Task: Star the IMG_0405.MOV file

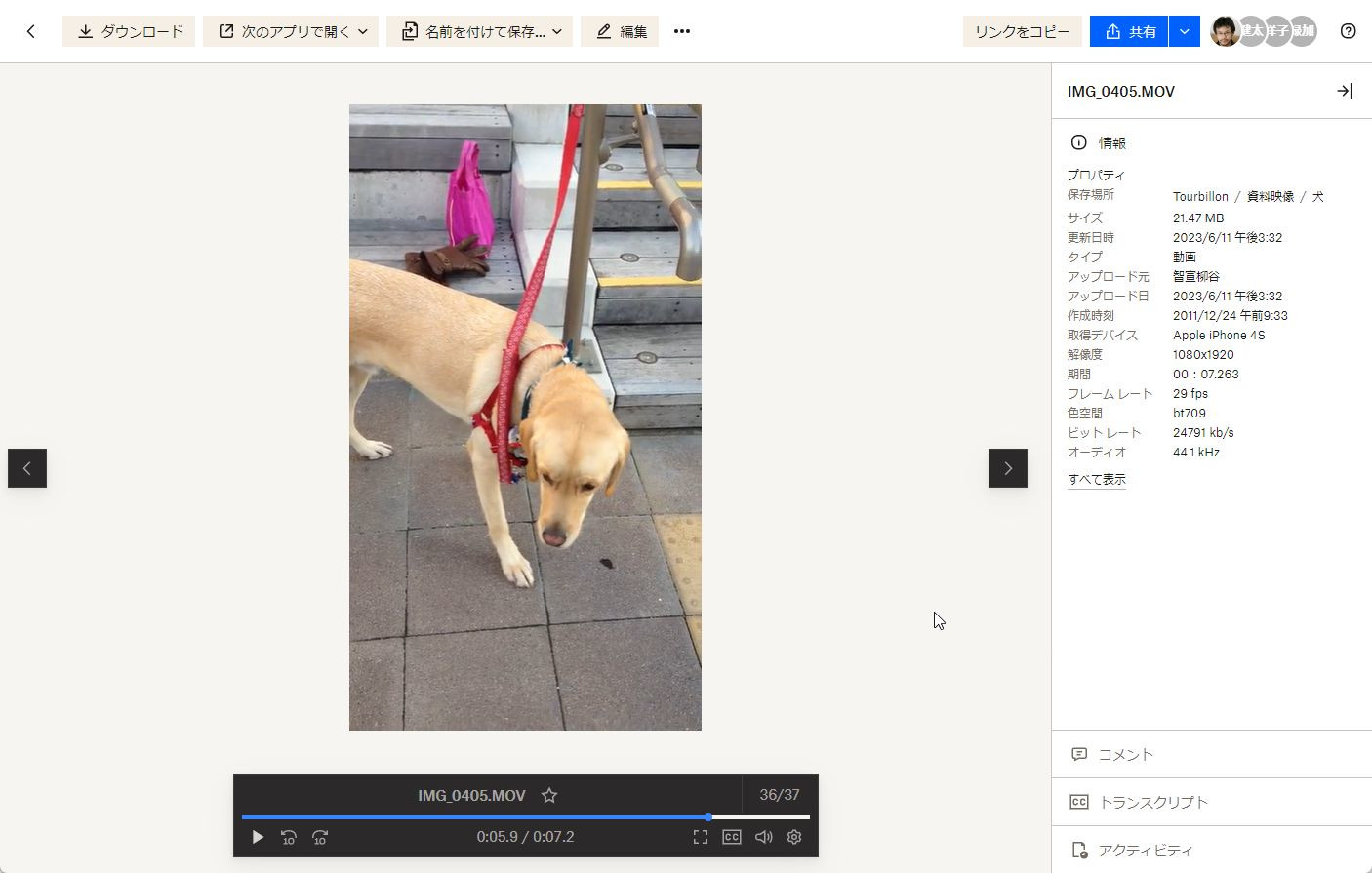Action: 549,795
